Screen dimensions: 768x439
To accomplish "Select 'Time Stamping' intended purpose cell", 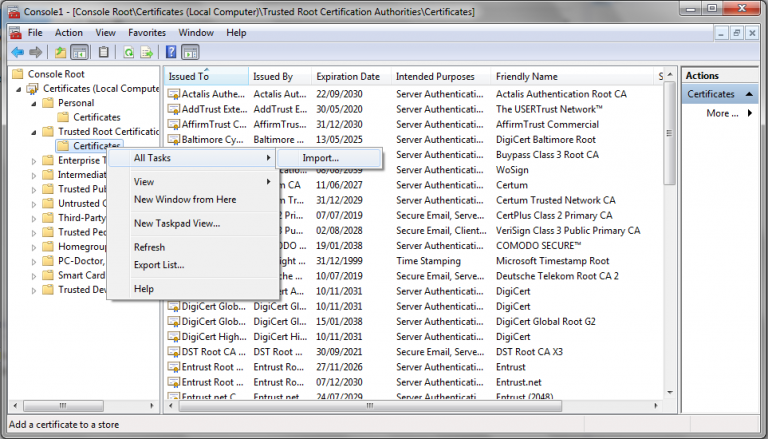I will (429, 261).
